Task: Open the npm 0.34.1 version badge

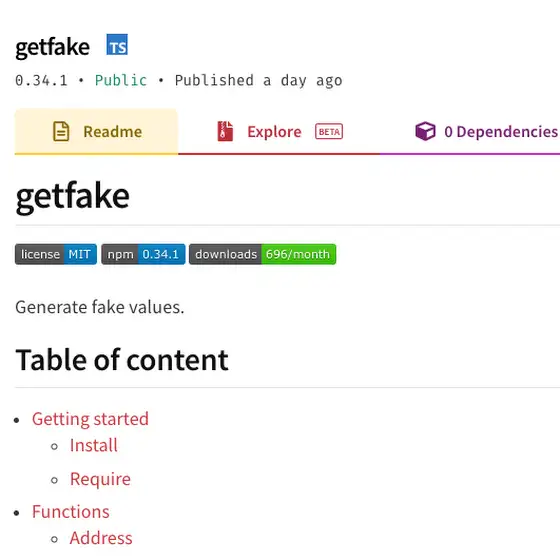Action: [143, 254]
